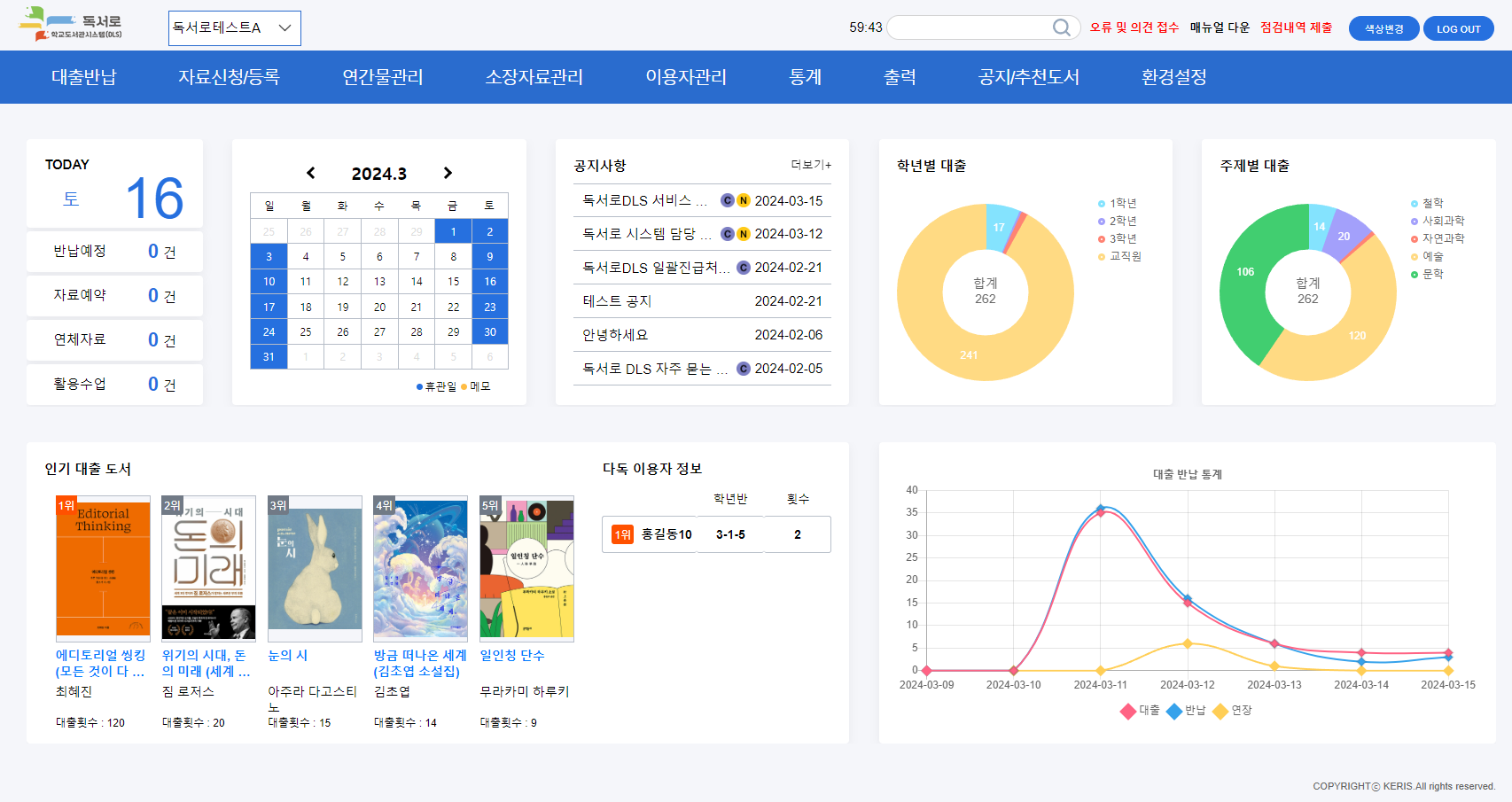Viewport: 1512px width, 802px height.
Task: Click the 1위 rank badge for 홍길동10
Action: tap(622, 534)
